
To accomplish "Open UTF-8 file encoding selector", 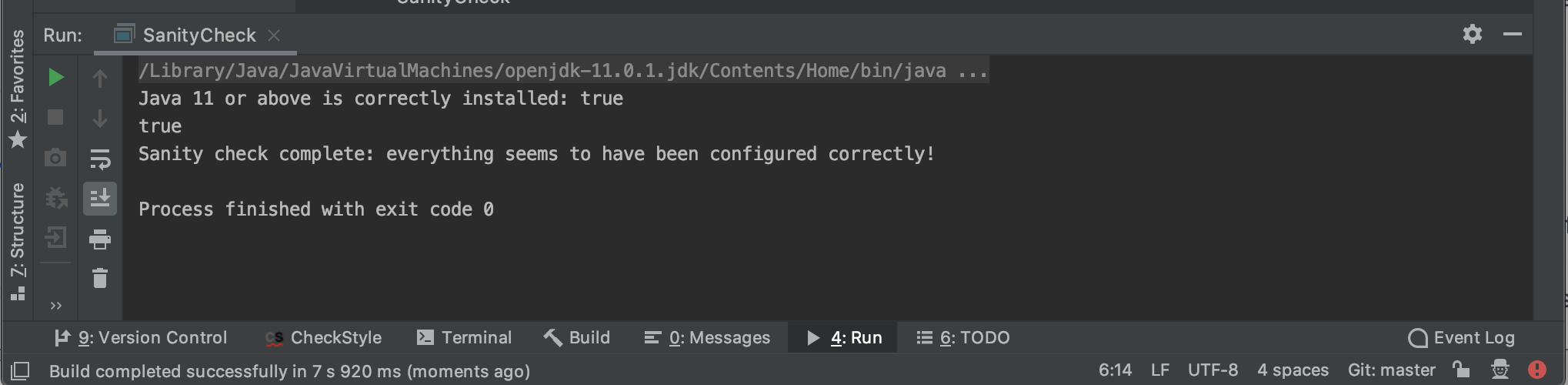I will 1213,370.
